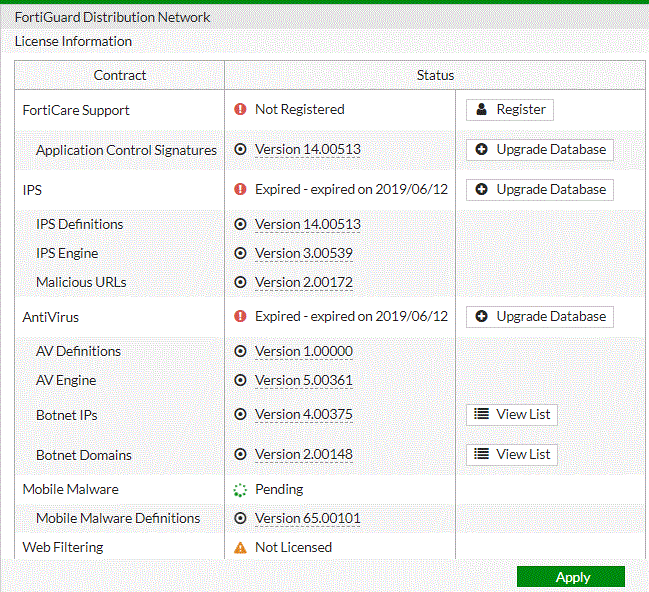This screenshot has height=592, width=649.
Task: Click Upgrade Database in the IPS row
Action: pos(539,190)
